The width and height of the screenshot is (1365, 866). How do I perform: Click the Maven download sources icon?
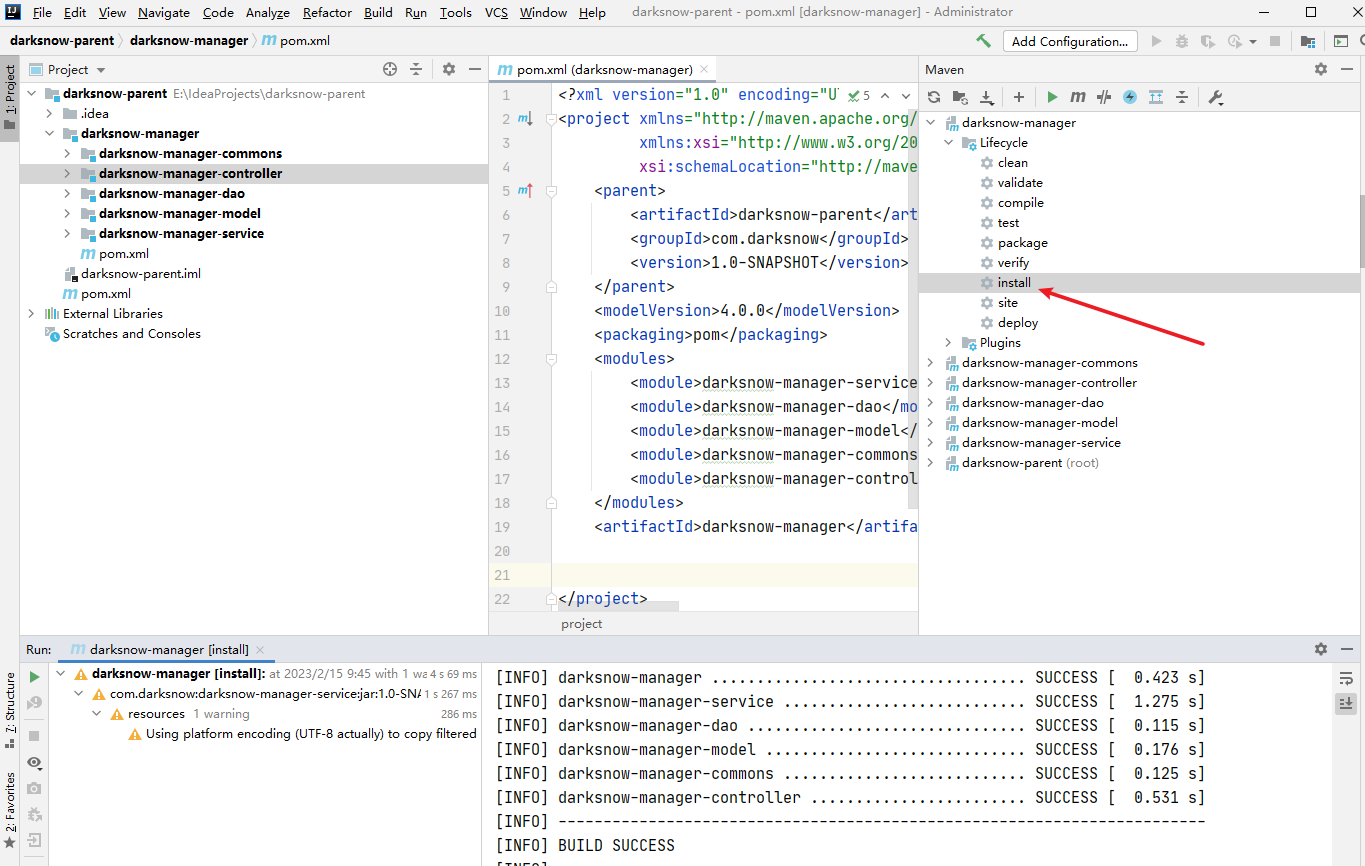pos(987,97)
